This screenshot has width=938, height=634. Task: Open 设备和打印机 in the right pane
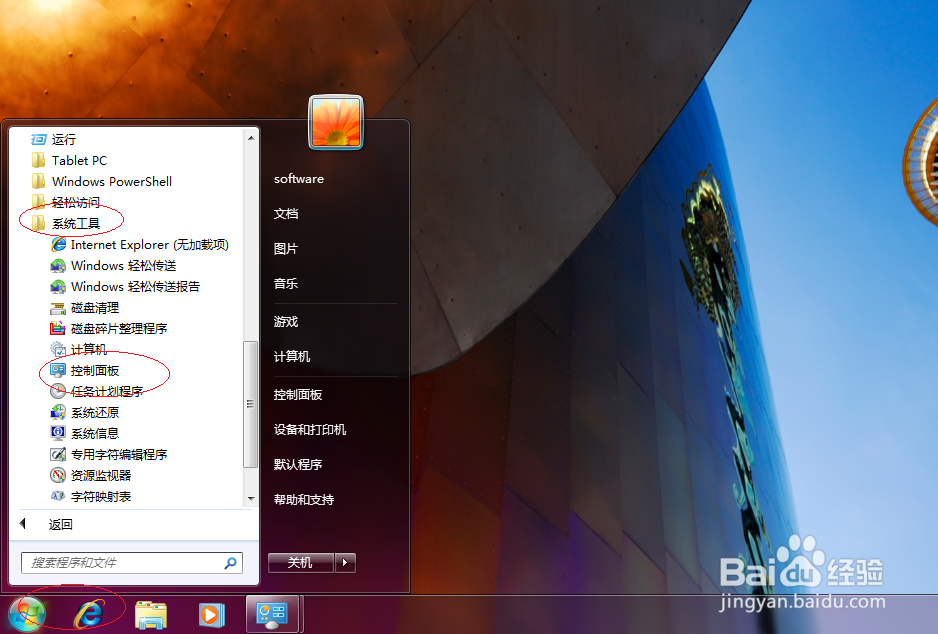[x=310, y=429]
